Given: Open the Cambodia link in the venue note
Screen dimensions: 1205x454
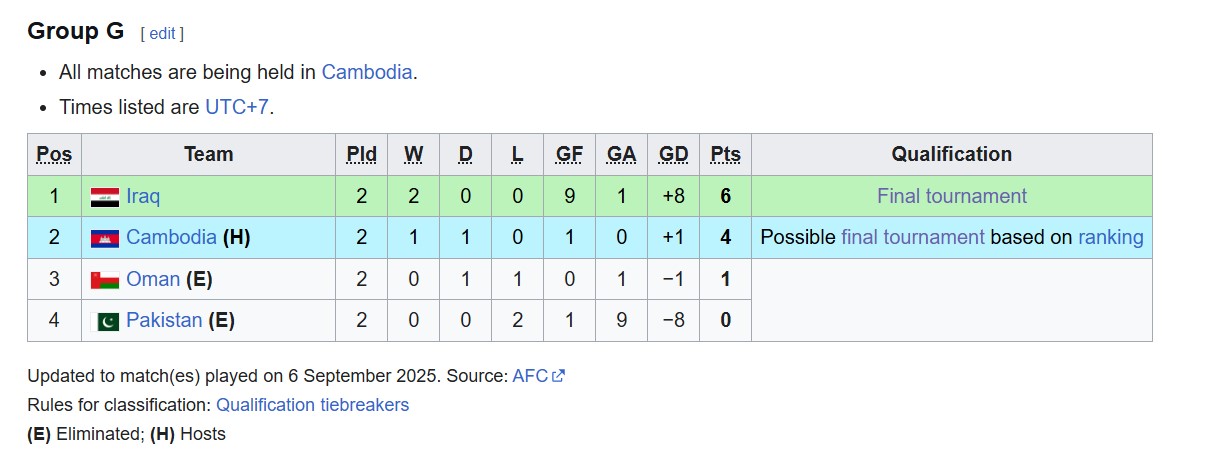Looking at the screenshot, I should 367,72.
